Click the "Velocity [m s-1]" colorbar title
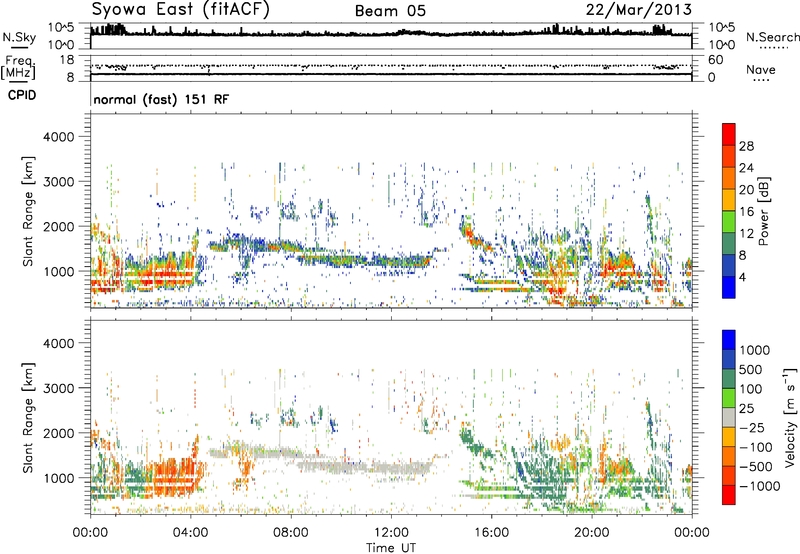The image size is (800, 554). click(790, 417)
